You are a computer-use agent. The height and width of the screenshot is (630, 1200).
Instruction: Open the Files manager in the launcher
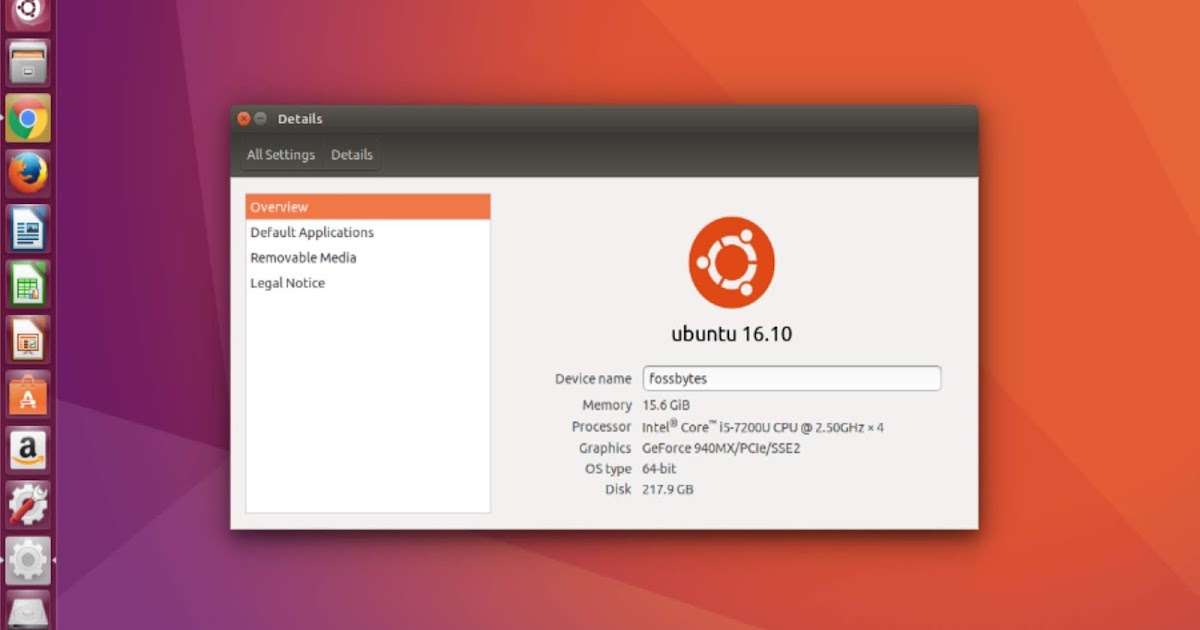(28, 64)
